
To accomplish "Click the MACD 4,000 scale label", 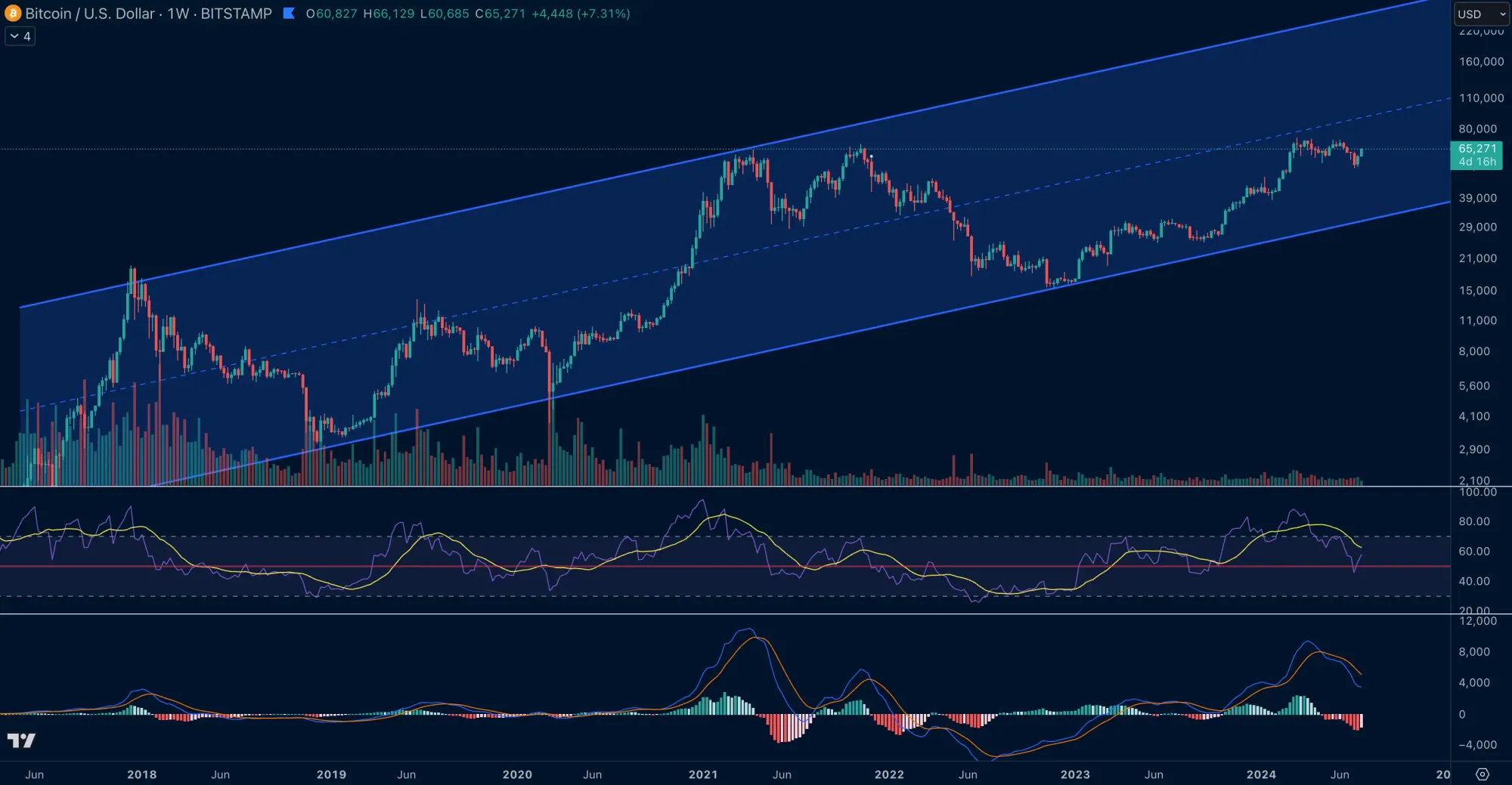I will coord(1474,683).
